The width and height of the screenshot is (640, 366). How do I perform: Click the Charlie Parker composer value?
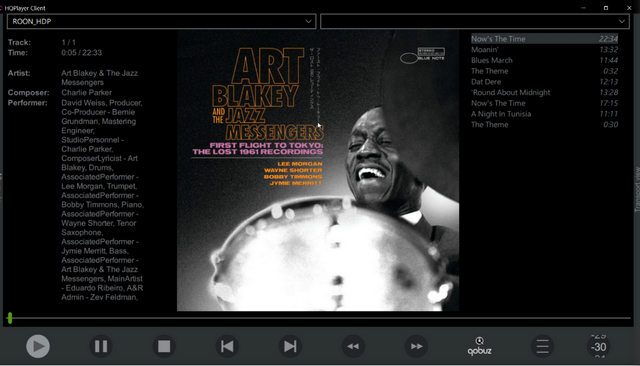tap(87, 93)
